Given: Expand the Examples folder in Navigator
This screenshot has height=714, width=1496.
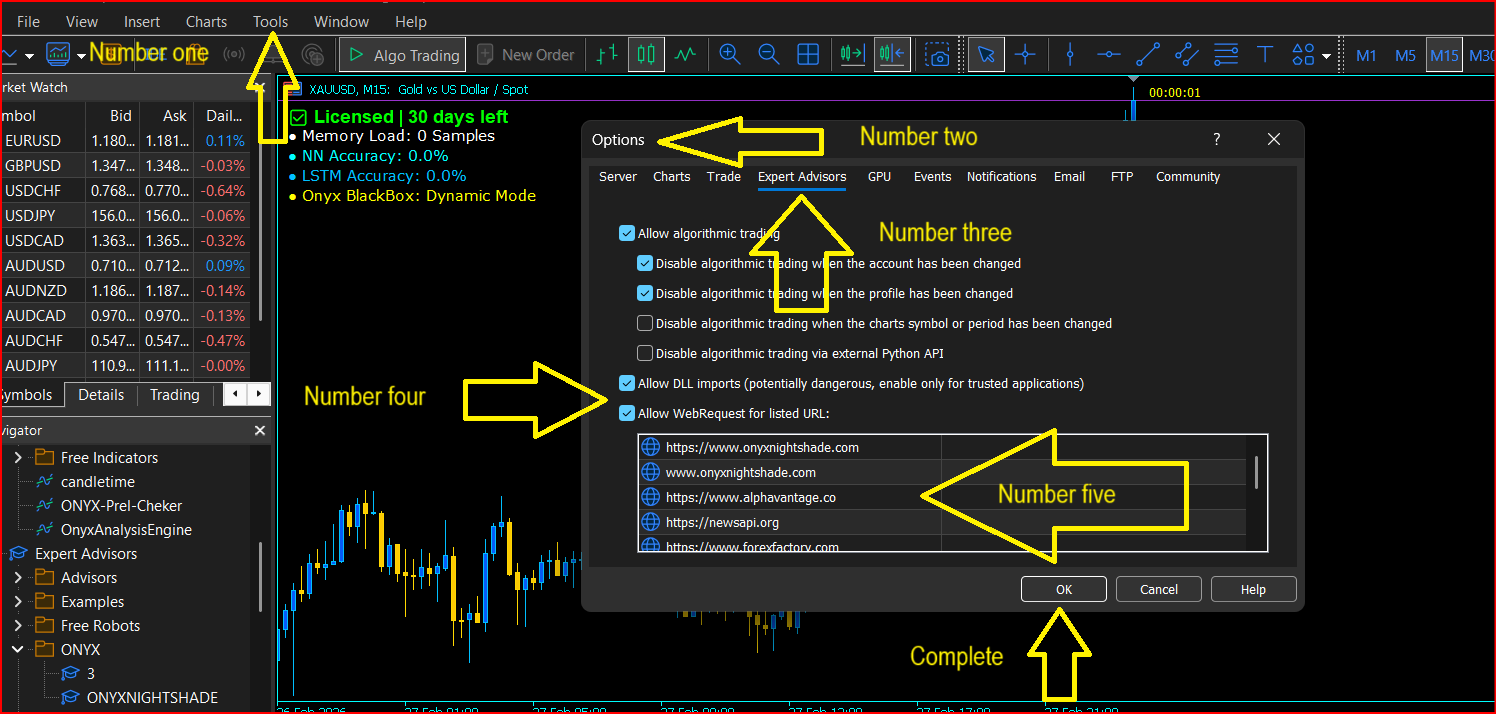Looking at the screenshot, I should 18,602.
